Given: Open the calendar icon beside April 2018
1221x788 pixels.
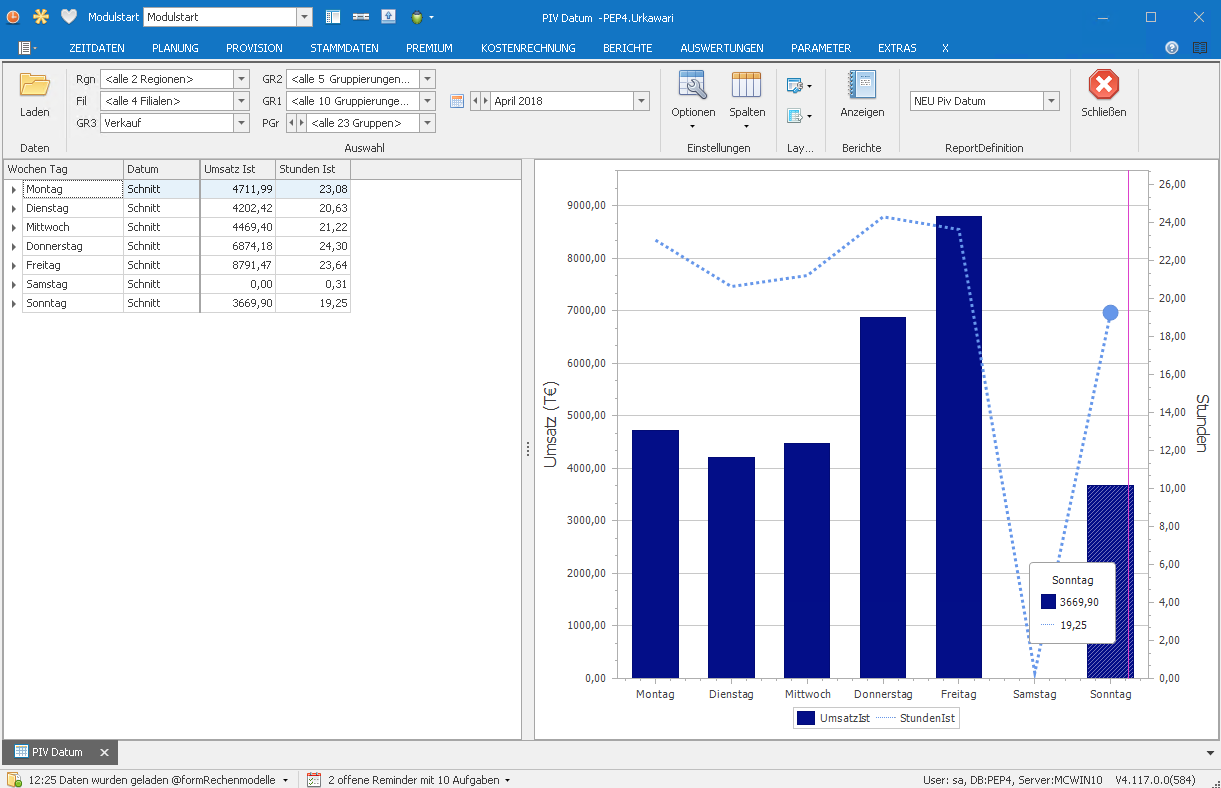Looking at the screenshot, I should (457, 101).
